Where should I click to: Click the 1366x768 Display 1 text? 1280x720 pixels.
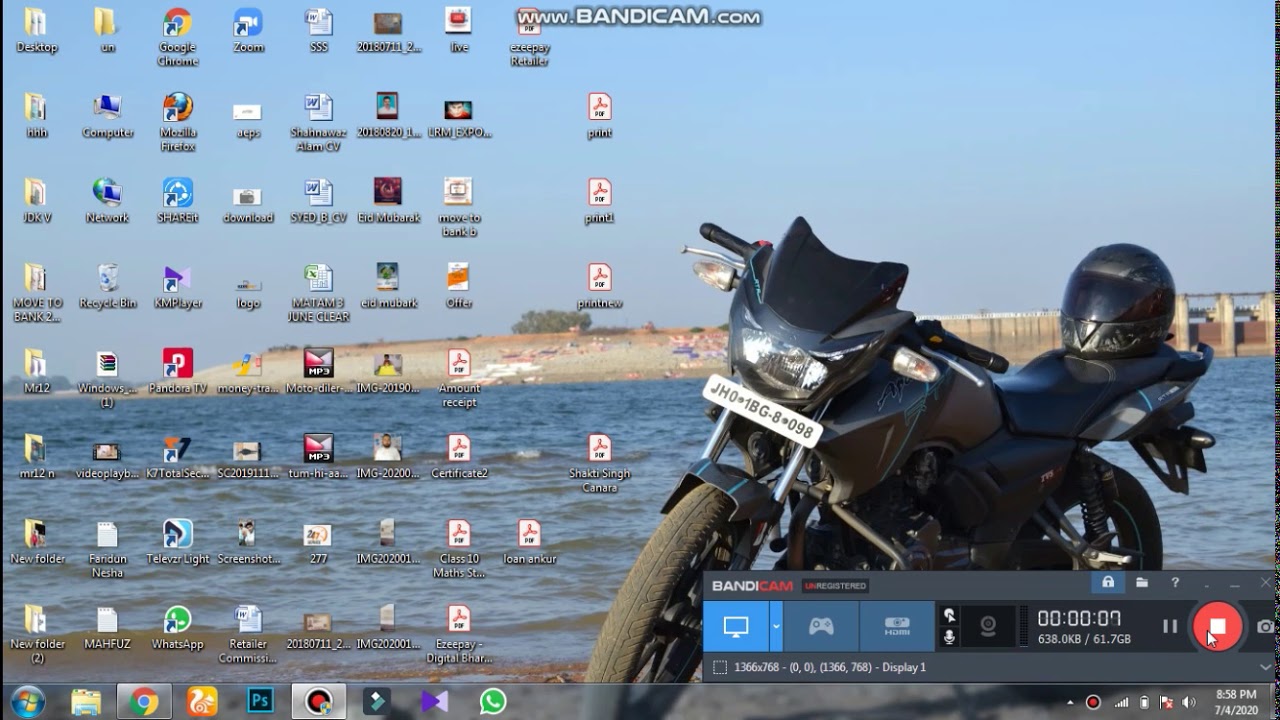(830, 667)
